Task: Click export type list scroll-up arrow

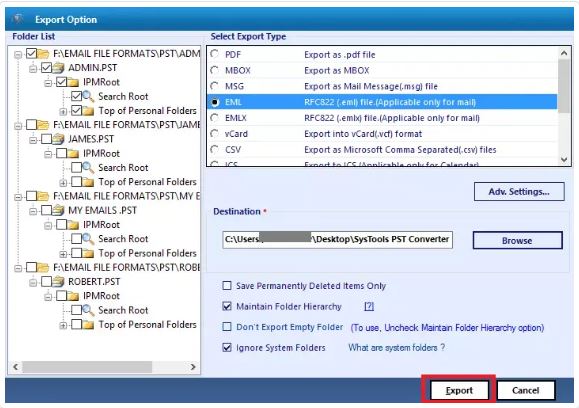Action: pos(564,53)
